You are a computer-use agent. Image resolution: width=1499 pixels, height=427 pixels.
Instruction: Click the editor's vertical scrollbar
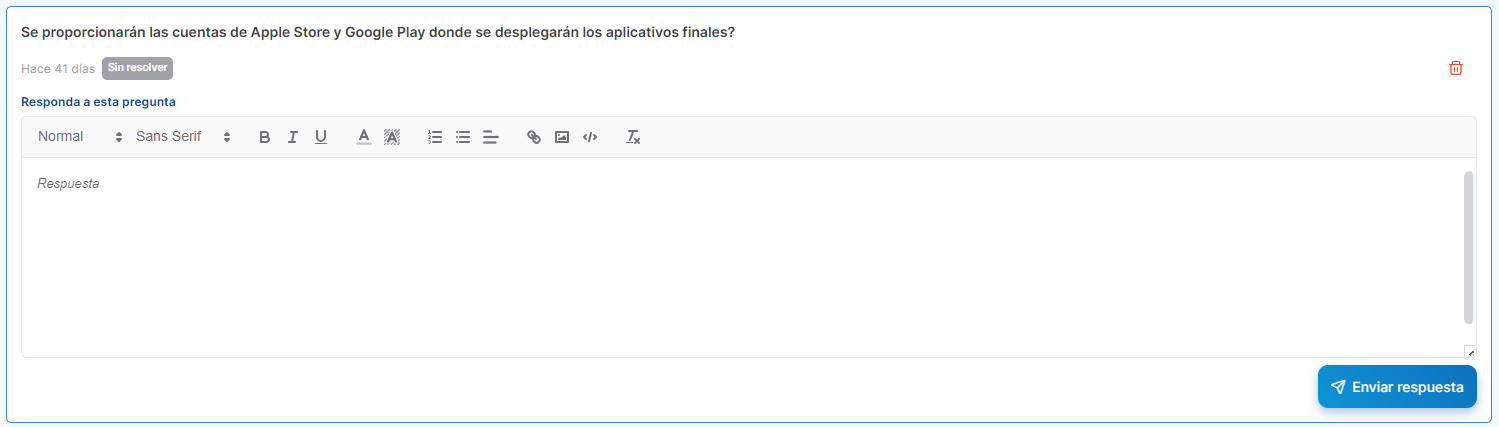tap(1469, 247)
